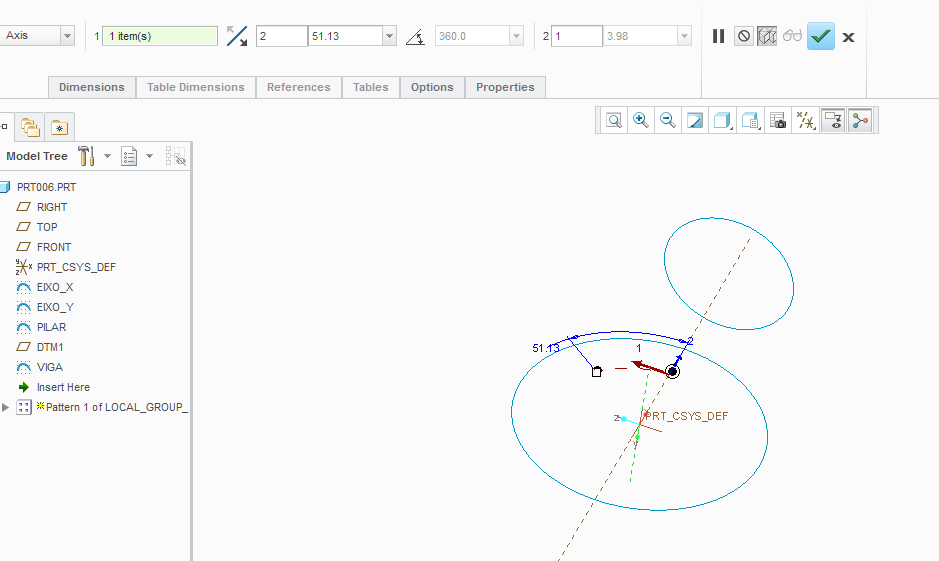Click the Zoom In magnifier icon

tap(641, 120)
